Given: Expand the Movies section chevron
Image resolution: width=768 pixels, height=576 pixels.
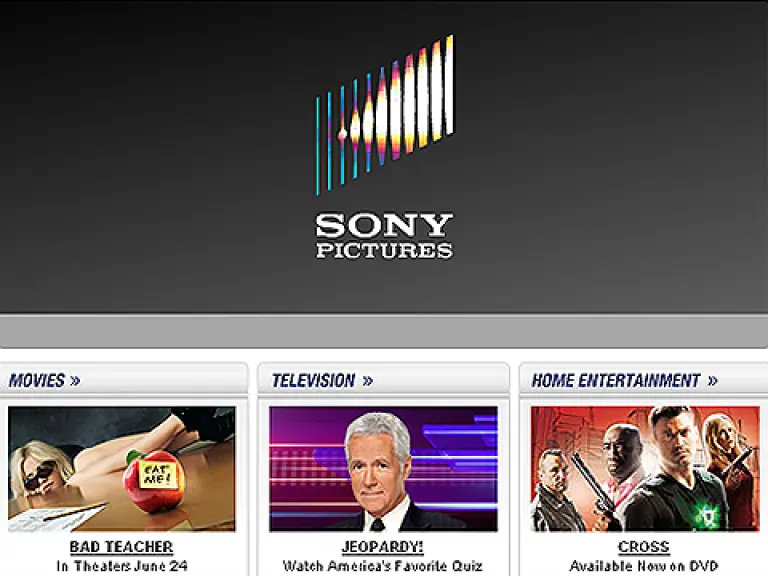Looking at the screenshot, I should click(75, 381).
